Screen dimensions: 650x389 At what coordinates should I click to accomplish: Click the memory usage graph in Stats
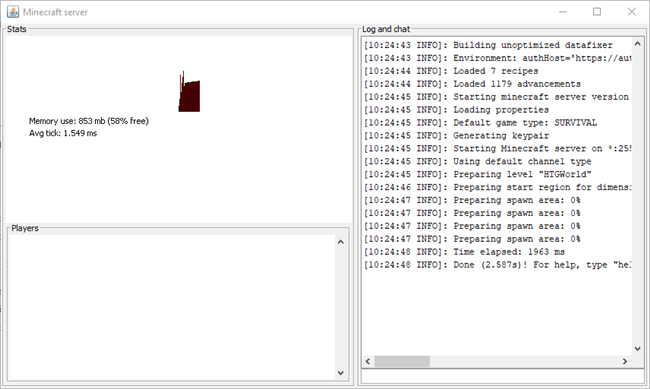click(189, 91)
